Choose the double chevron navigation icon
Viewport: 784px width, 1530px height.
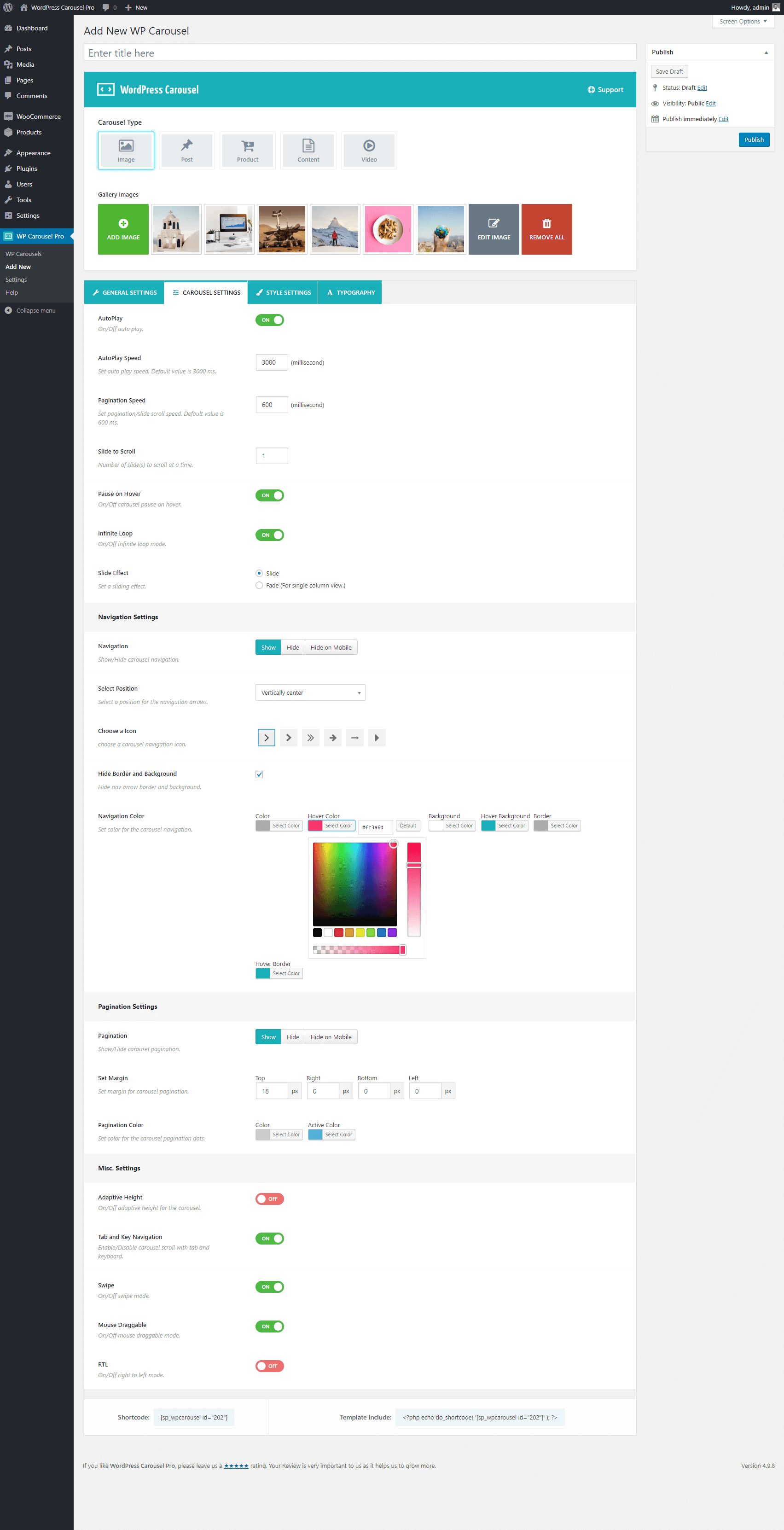tap(311, 738)
